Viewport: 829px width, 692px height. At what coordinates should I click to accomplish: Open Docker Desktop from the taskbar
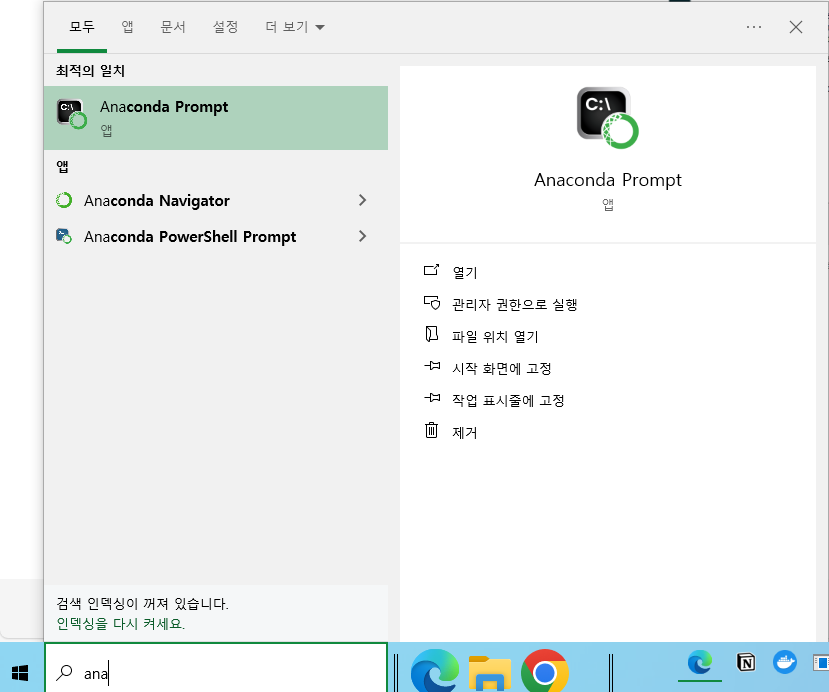coord(785,662)
